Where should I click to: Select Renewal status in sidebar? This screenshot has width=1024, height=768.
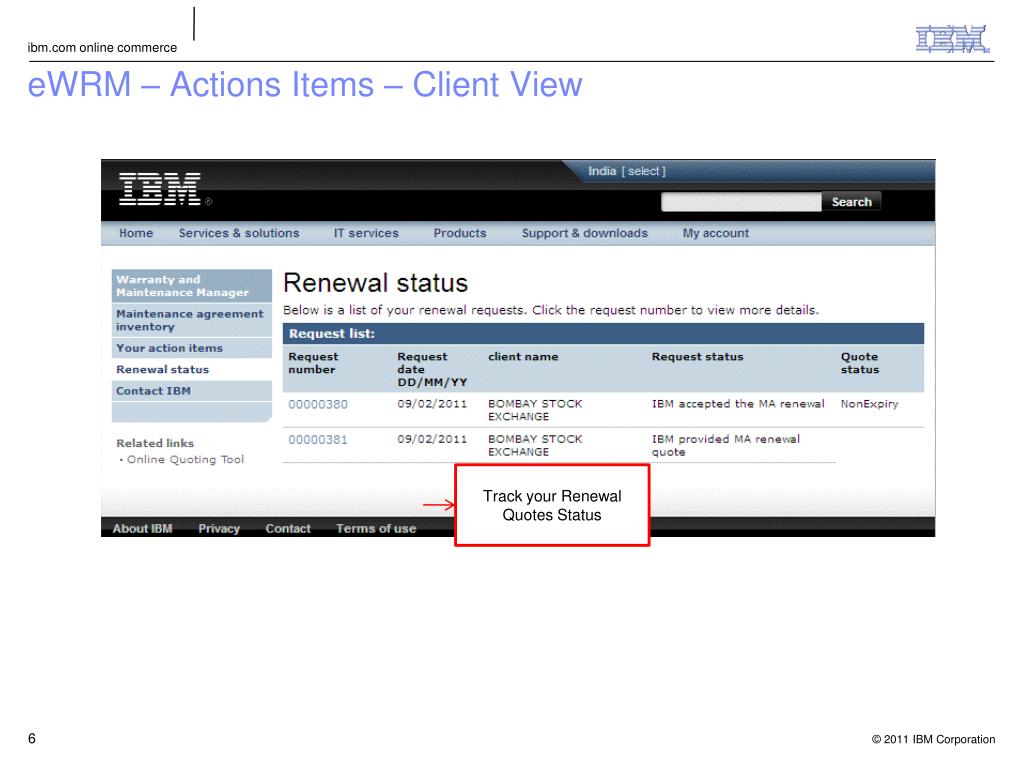[x=191, y=369]
